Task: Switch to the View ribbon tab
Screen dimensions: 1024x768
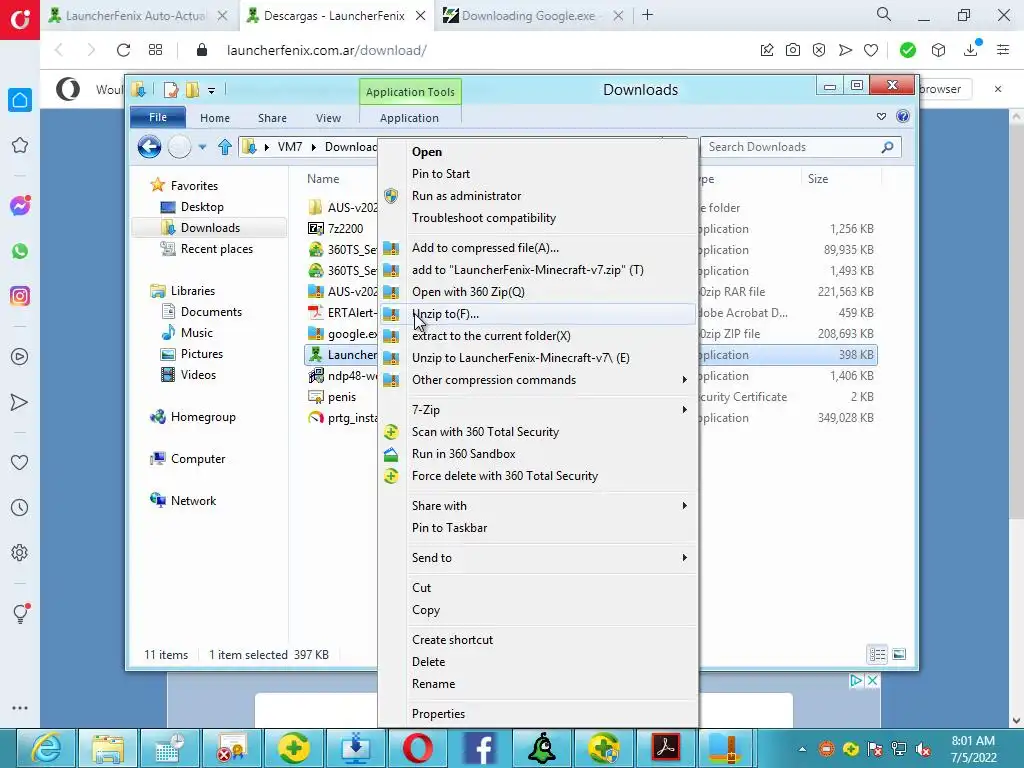Action: 328,118
